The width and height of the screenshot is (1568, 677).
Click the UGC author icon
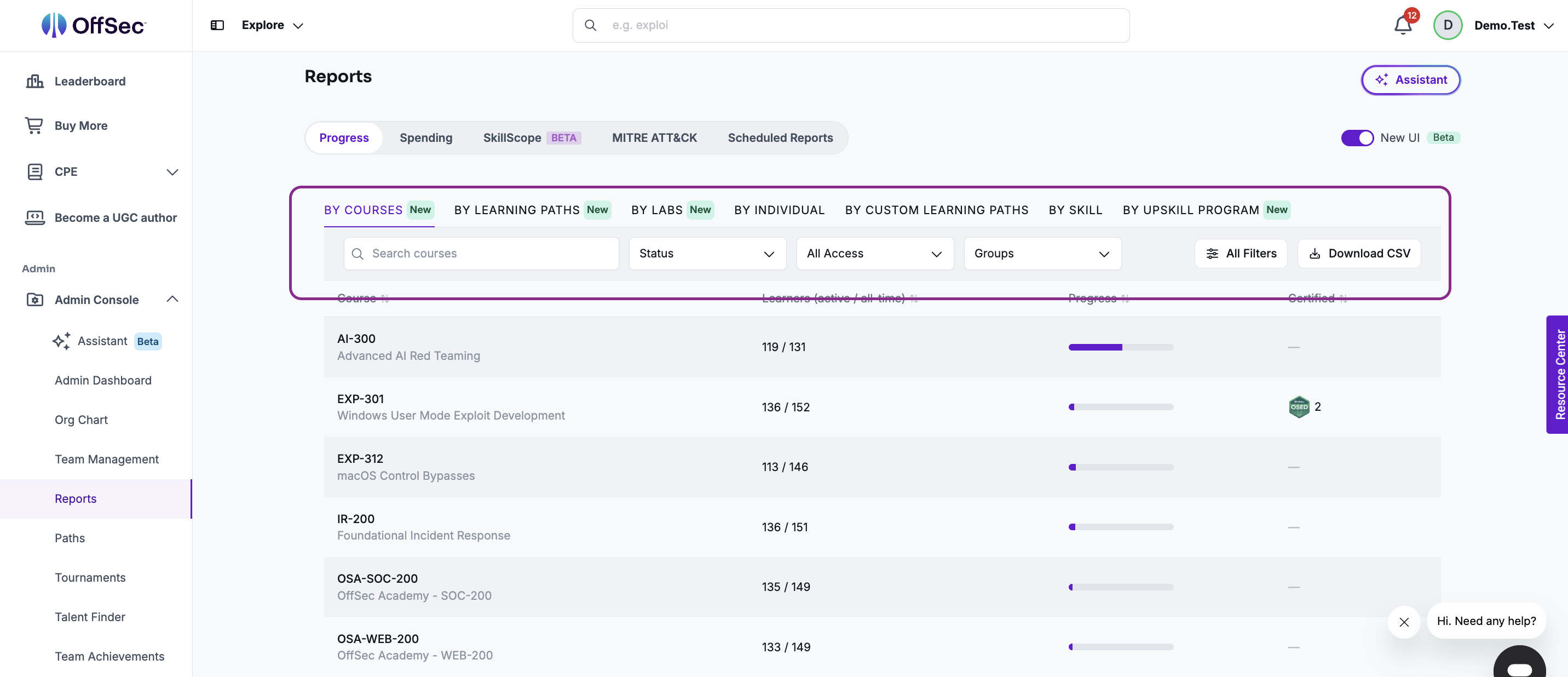[34, 217]
